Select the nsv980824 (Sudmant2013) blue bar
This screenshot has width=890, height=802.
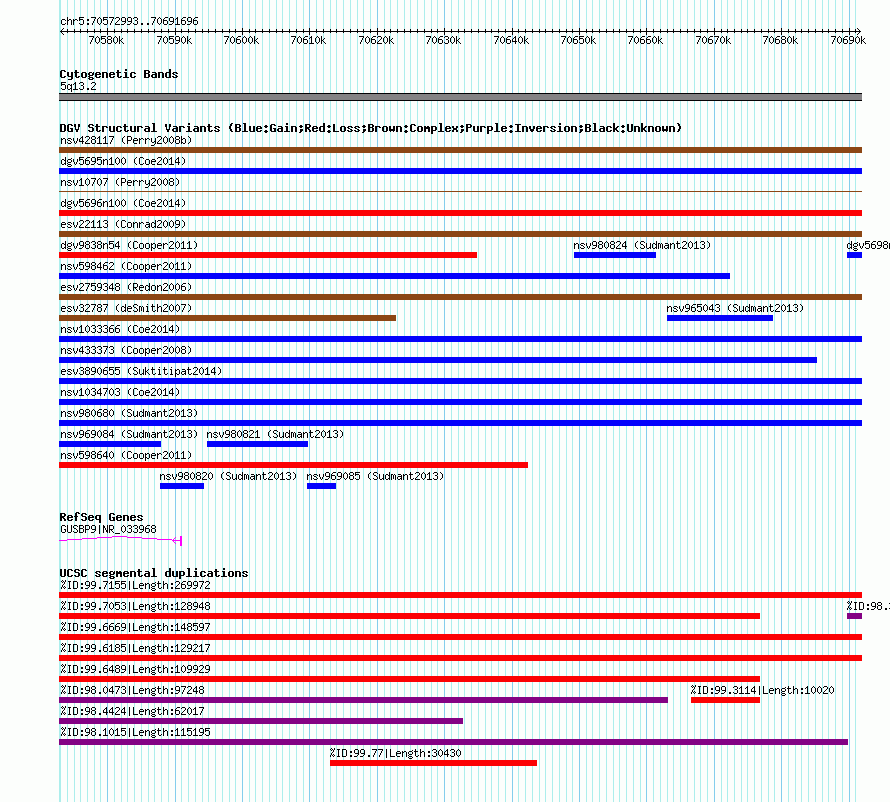pyautogui.click(x=615, y=255)
